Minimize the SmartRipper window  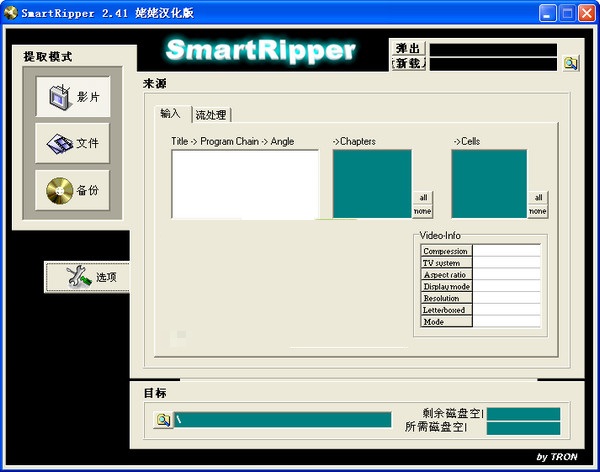coord(545,13)
